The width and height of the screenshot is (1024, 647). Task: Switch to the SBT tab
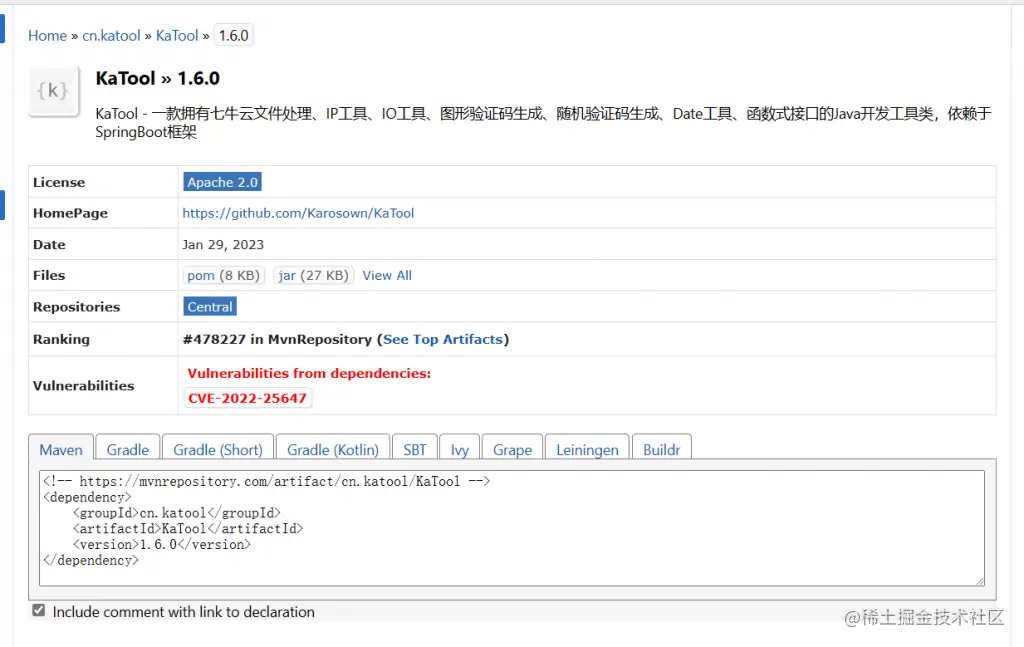point(415,449)
